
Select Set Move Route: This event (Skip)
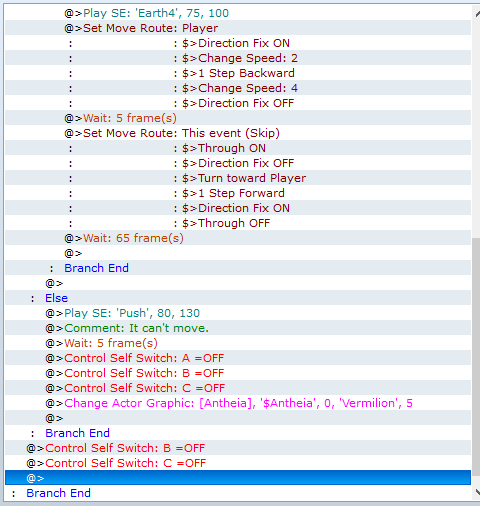coord(238,133)
